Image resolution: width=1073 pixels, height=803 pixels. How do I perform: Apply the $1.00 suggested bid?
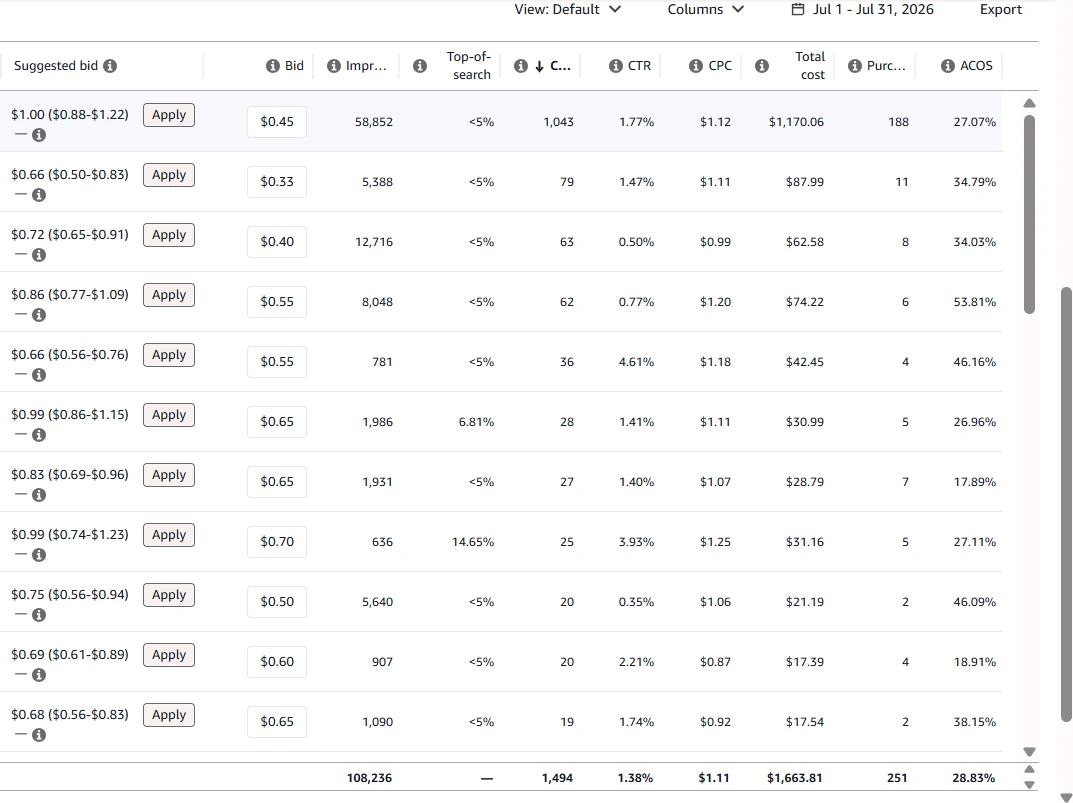point(169,115)
